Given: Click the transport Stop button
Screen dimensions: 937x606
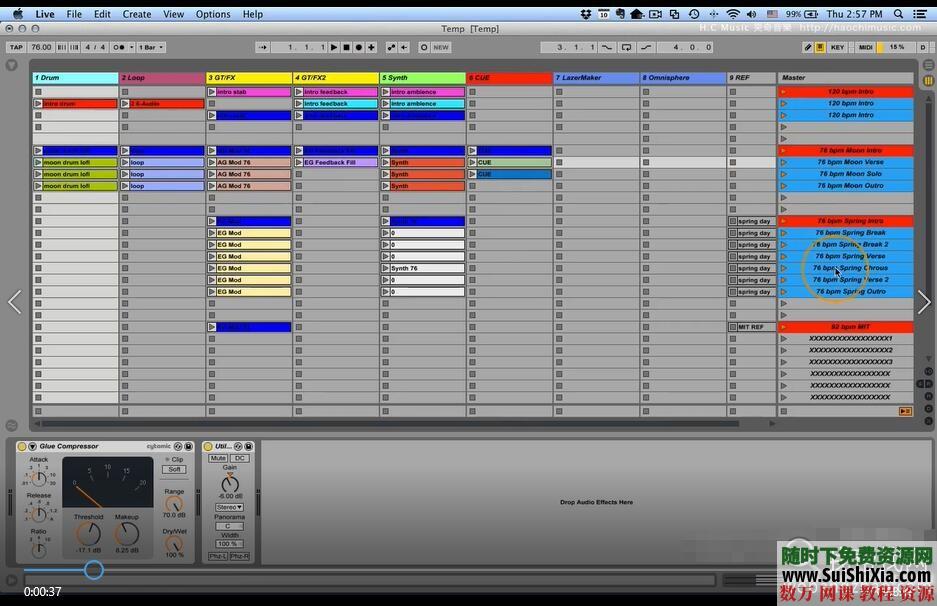Looking at the screenshot, I should 346,47.
